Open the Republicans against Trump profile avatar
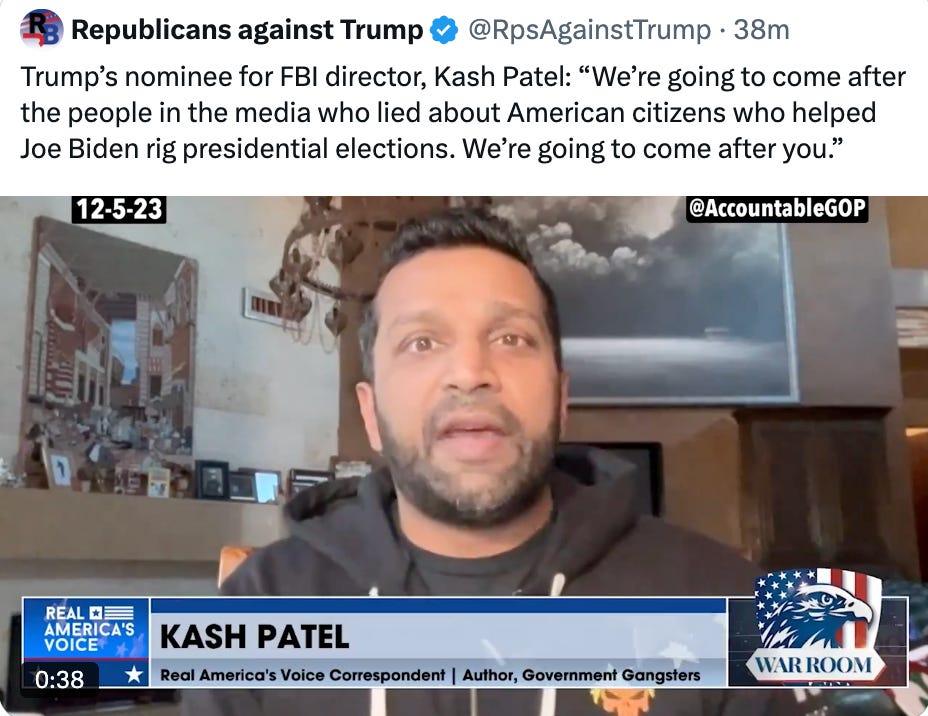928x716 pixels. click(41, 28)
